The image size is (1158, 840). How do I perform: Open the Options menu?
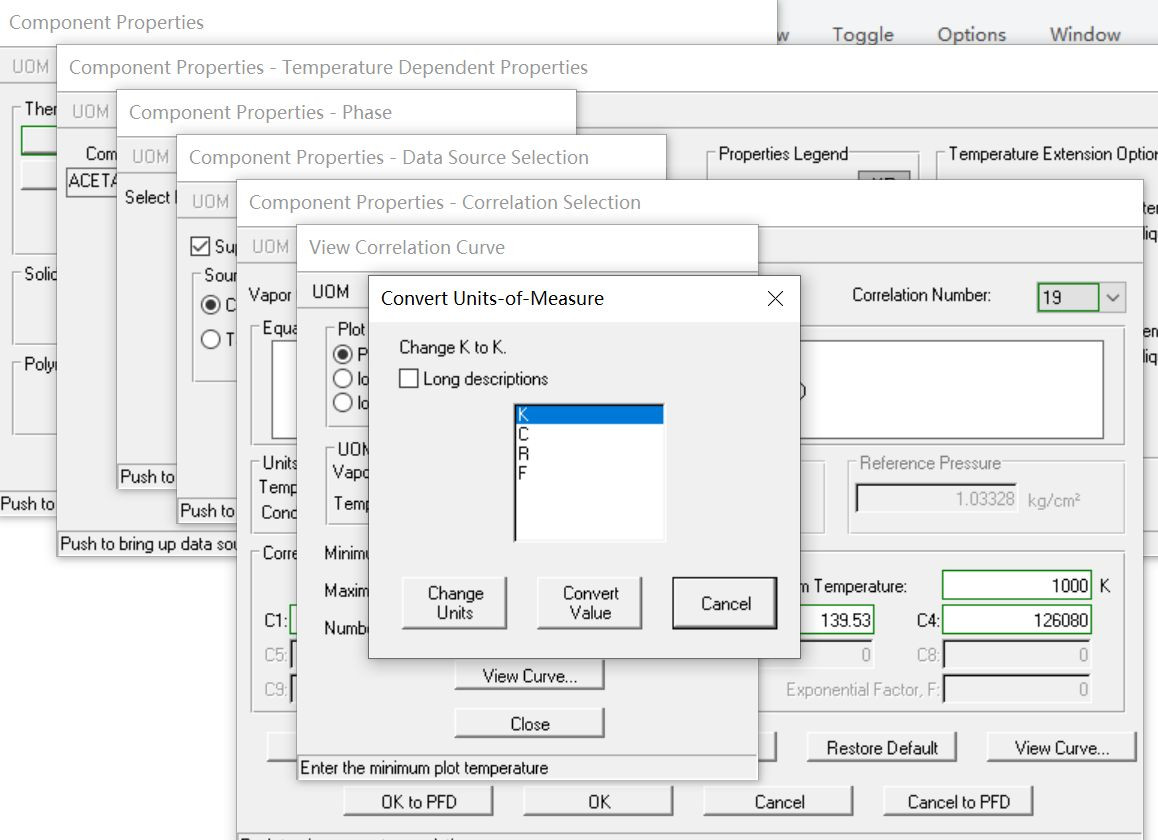[x=971, y=34]
